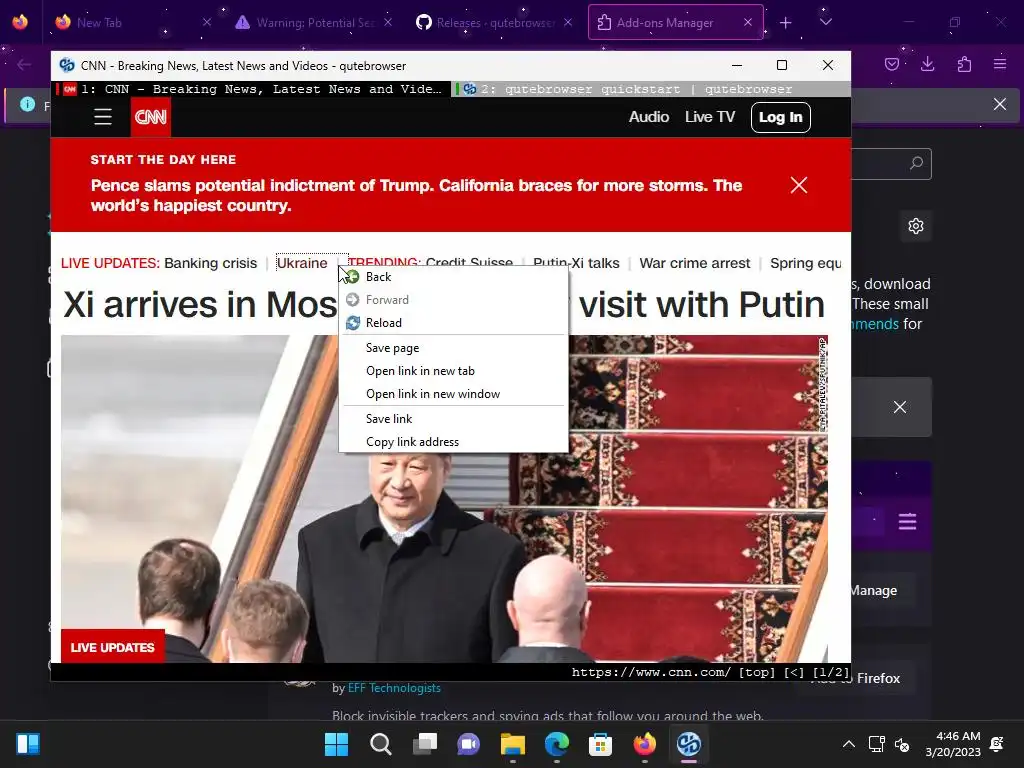Click the Manage button in Firefox

(874, 590)
